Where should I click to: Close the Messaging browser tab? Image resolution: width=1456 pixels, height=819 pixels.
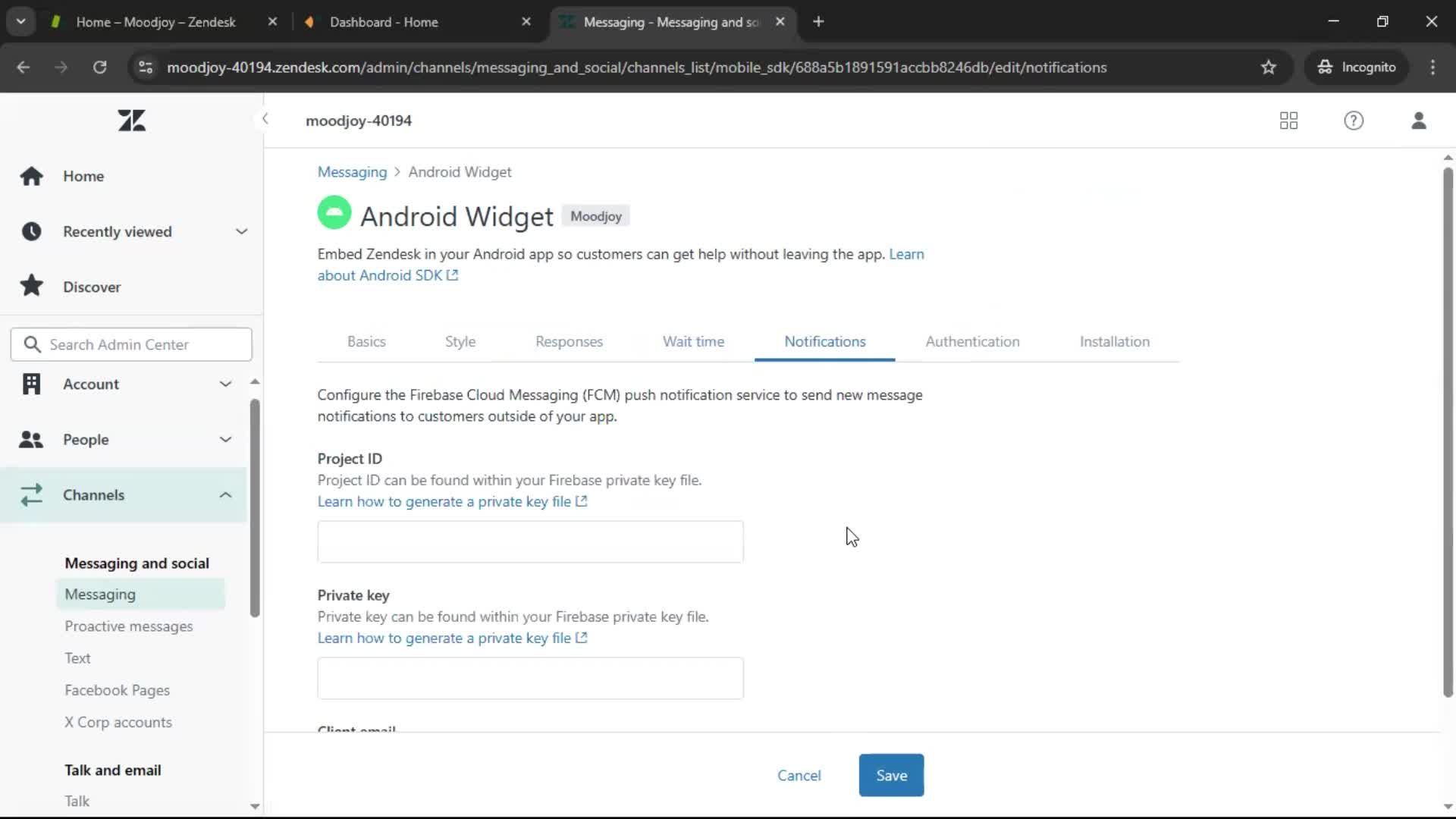pyautogui.click(x=780, y=22)
